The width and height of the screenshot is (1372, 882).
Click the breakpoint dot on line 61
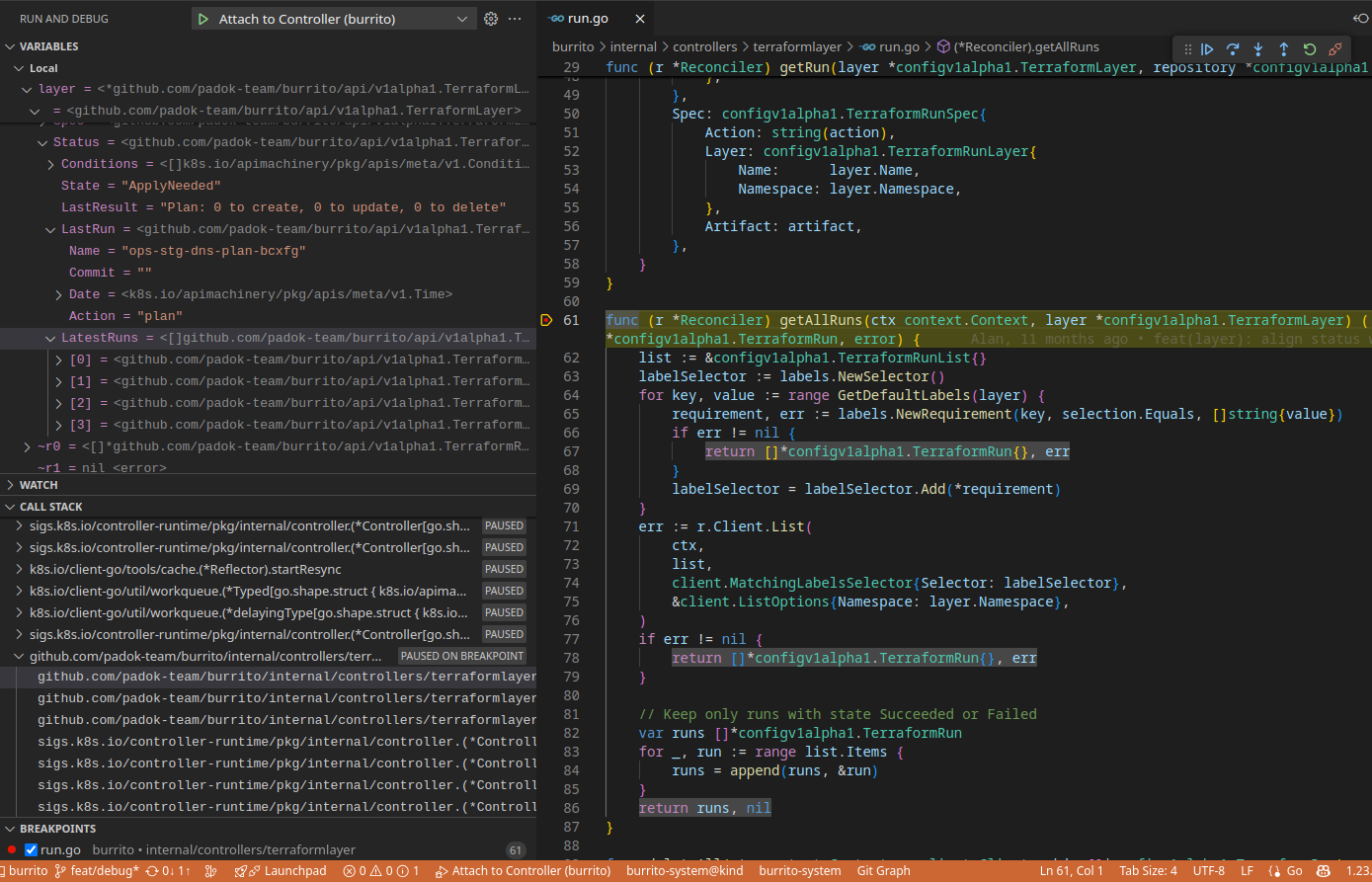click(x=546, y=320)
